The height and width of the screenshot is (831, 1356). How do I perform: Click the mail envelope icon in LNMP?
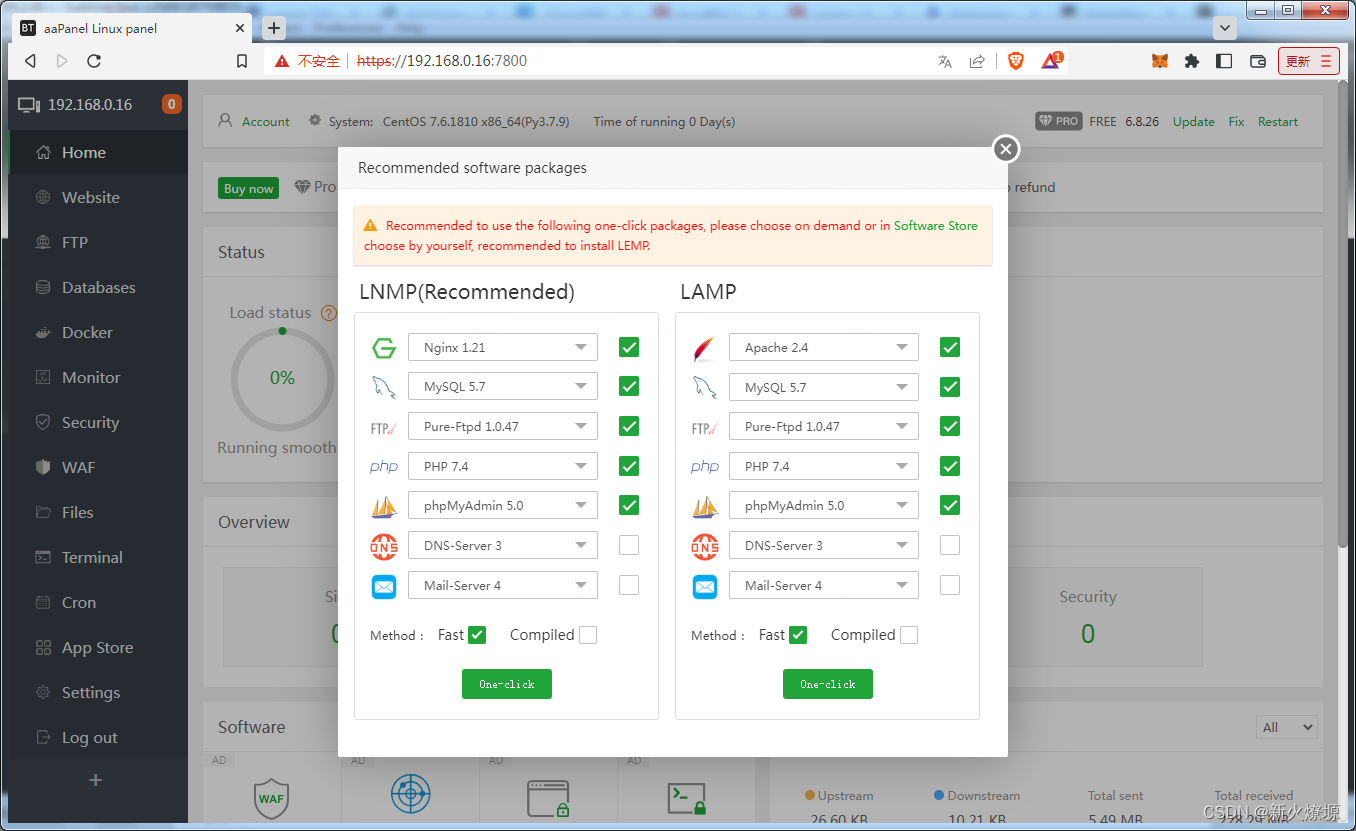[x=384, y=586]
